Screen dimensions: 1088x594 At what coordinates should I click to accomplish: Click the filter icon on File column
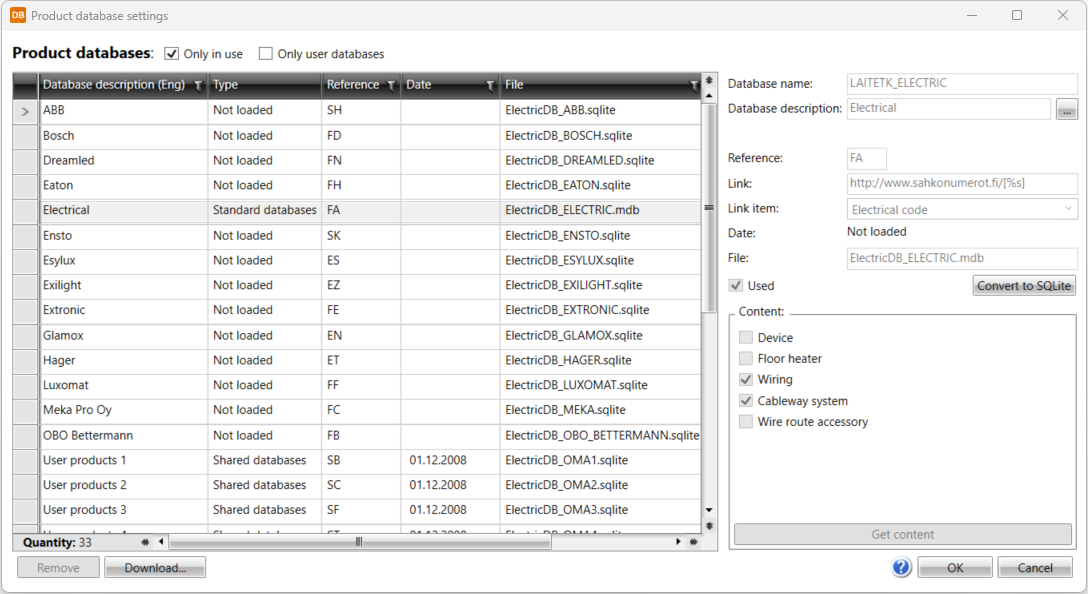[x=693, y=86]
